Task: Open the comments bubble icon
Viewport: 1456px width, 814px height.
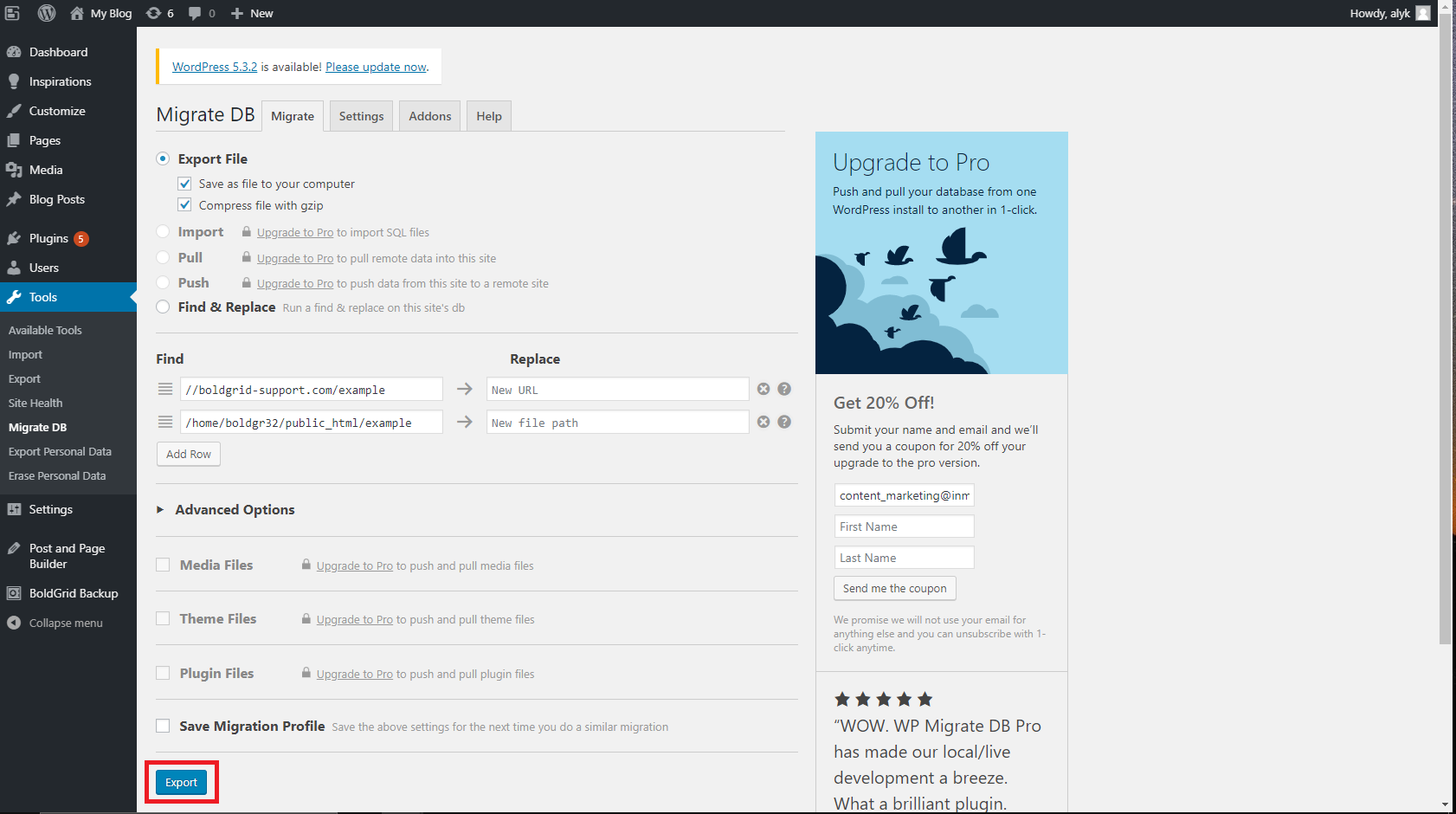Action: [x=201, y=13]
